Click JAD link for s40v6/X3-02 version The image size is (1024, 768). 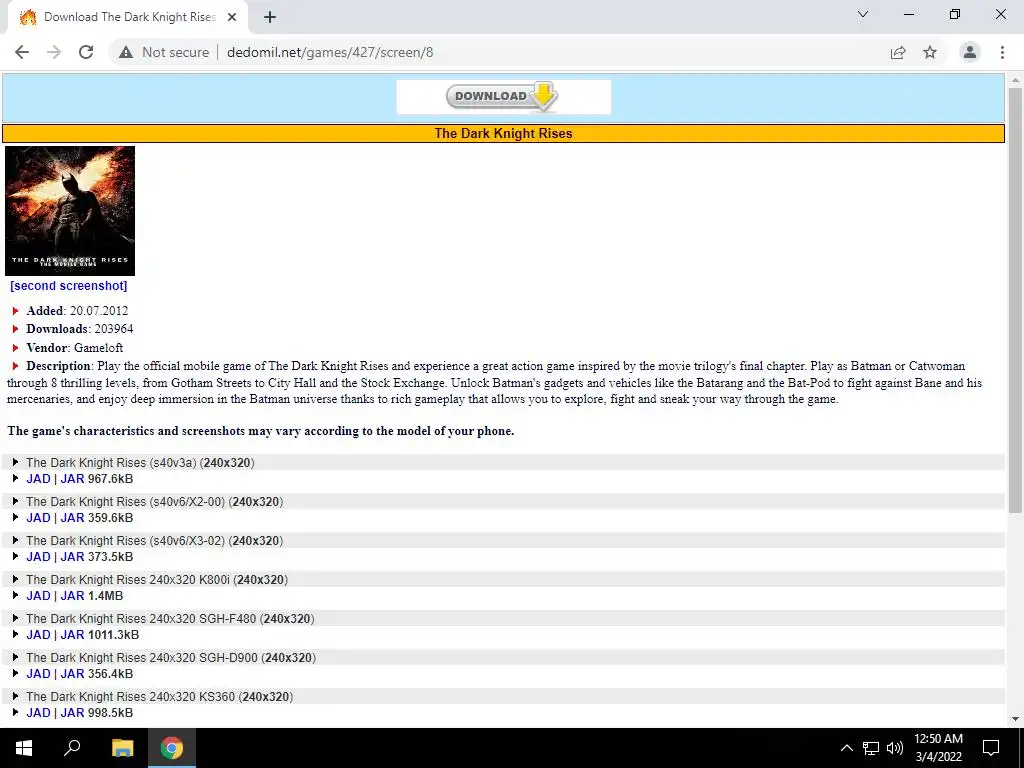38,557
